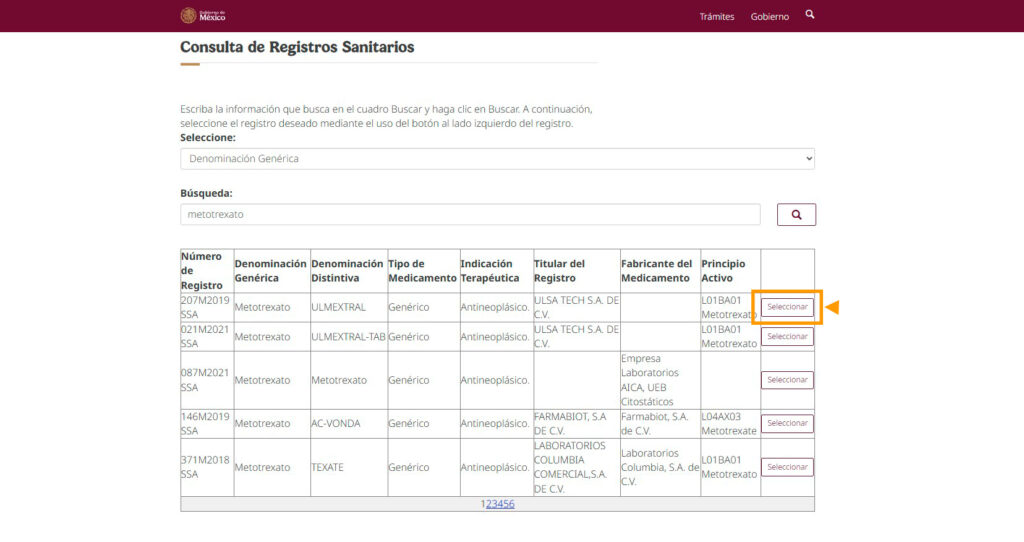
Task: Click the 146M2019 SSA registration number cell
Action: tap(205, 423)
